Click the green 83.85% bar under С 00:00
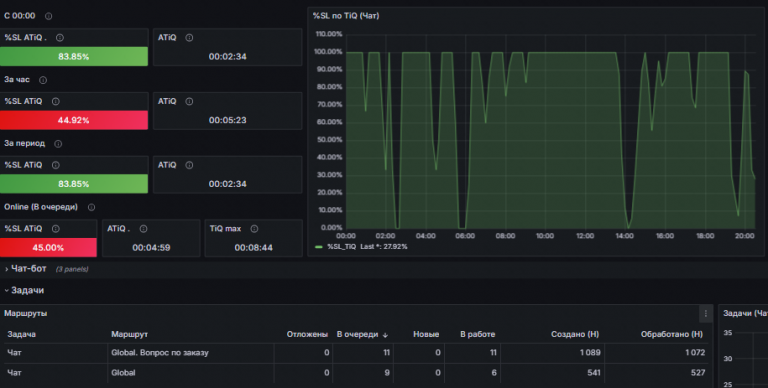Viewport: 768px width, 388px height. click(x=74, y=56)
